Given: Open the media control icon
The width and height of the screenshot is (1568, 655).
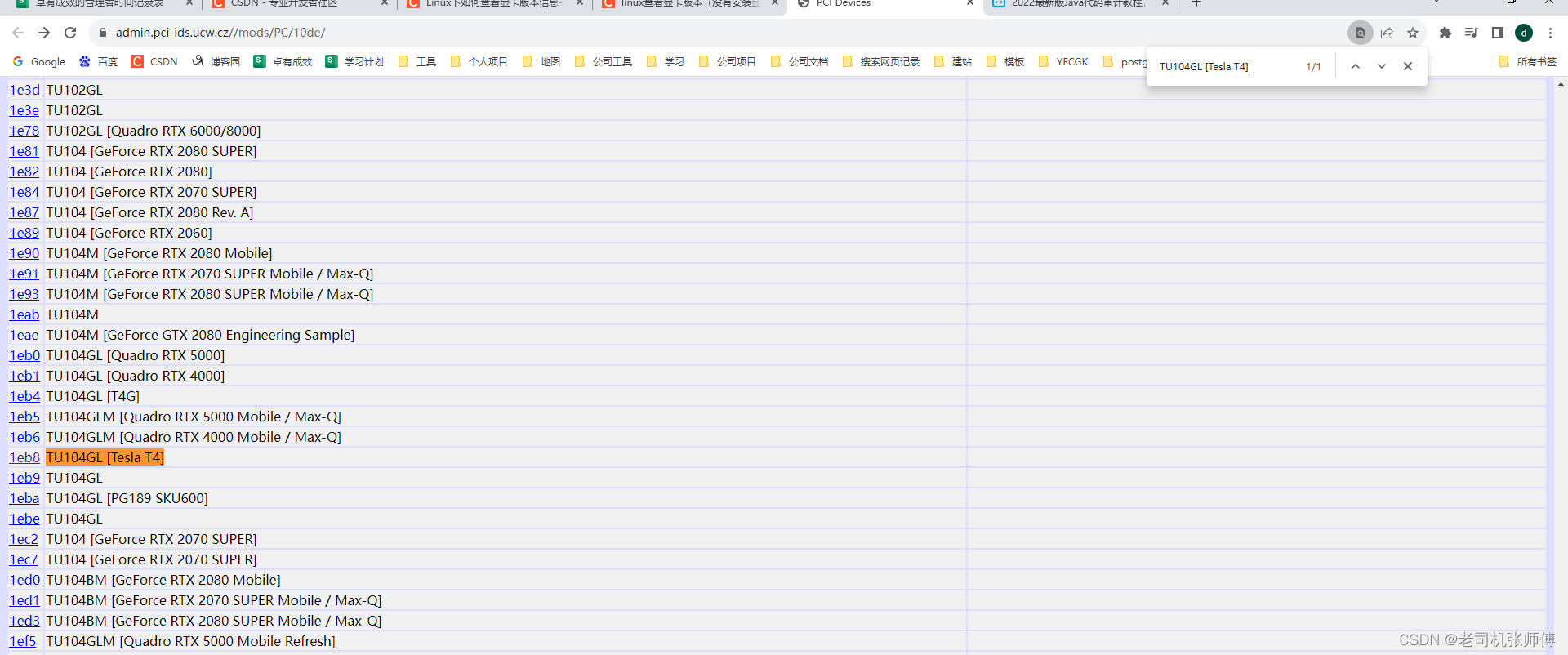Looking at the screenshot, I should coord(1472,33).
